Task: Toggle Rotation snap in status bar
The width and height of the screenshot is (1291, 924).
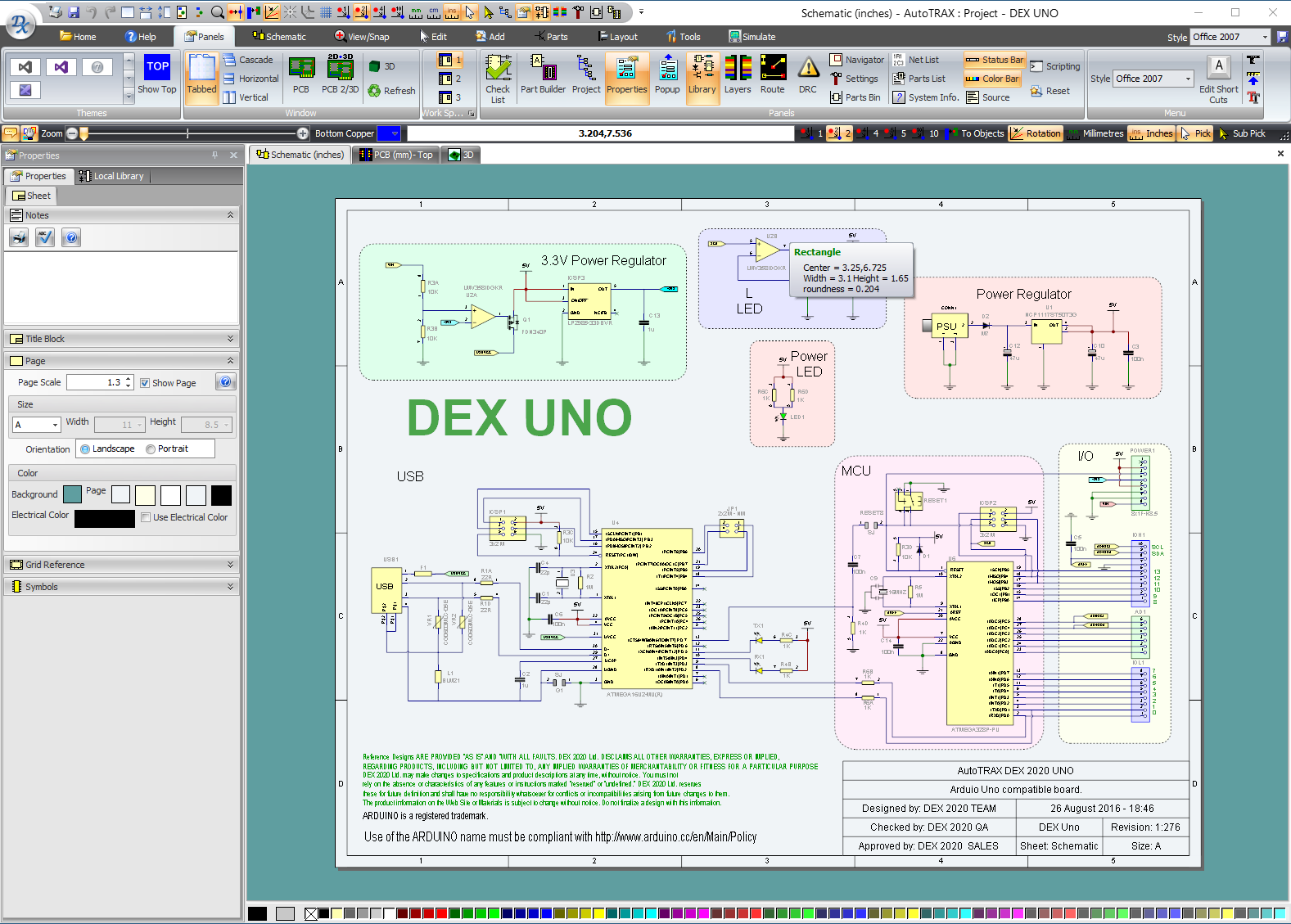Action: pyautogui.click(x=1036, y=133)
